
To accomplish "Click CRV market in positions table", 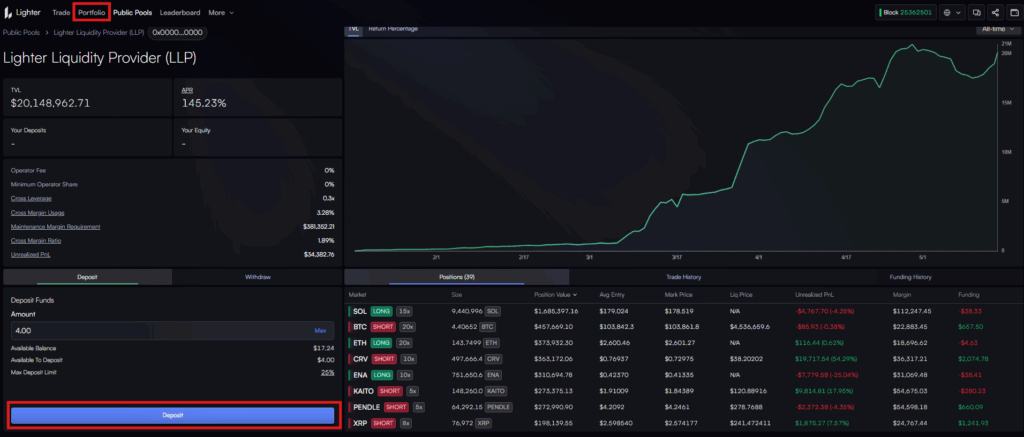I will tap(360, 359).
